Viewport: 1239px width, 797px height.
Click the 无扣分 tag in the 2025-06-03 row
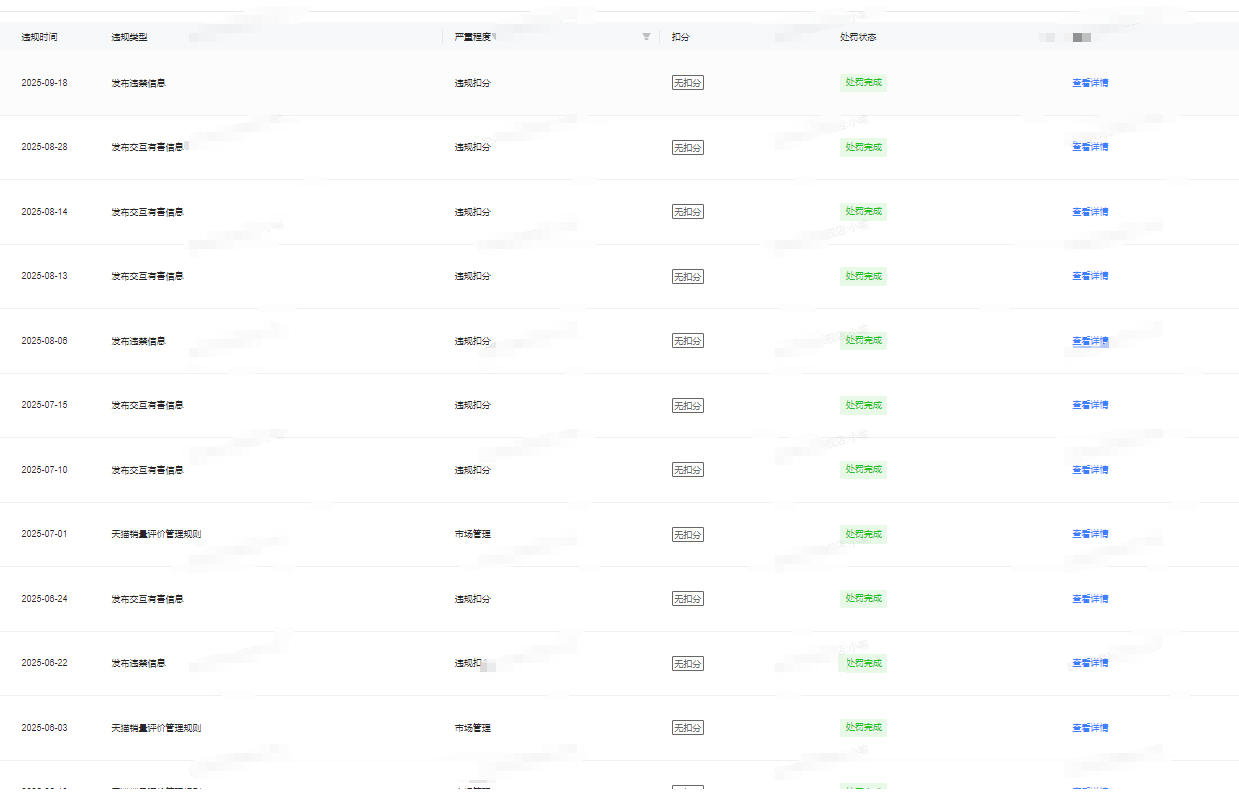[688, 728]
